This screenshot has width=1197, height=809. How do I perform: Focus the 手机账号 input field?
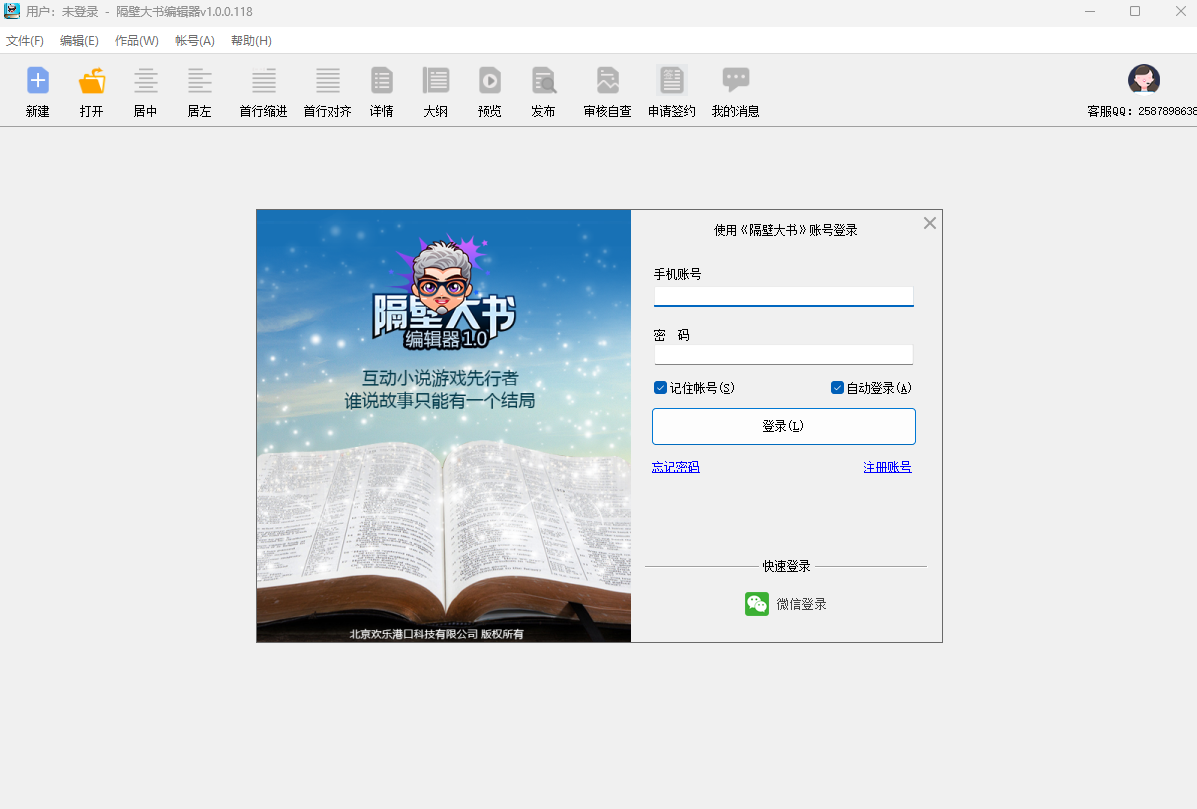[783, 295]
